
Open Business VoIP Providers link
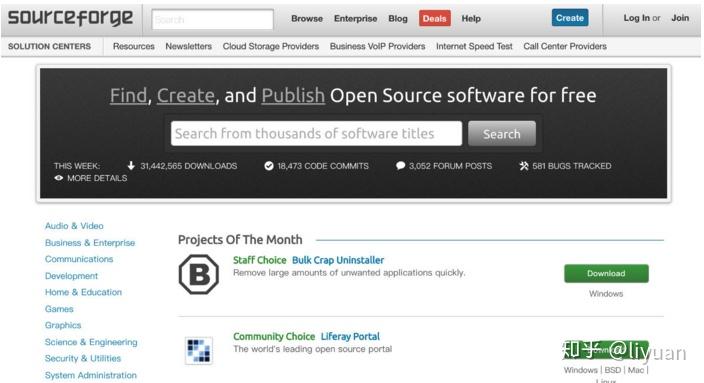[x=378, y=46]
